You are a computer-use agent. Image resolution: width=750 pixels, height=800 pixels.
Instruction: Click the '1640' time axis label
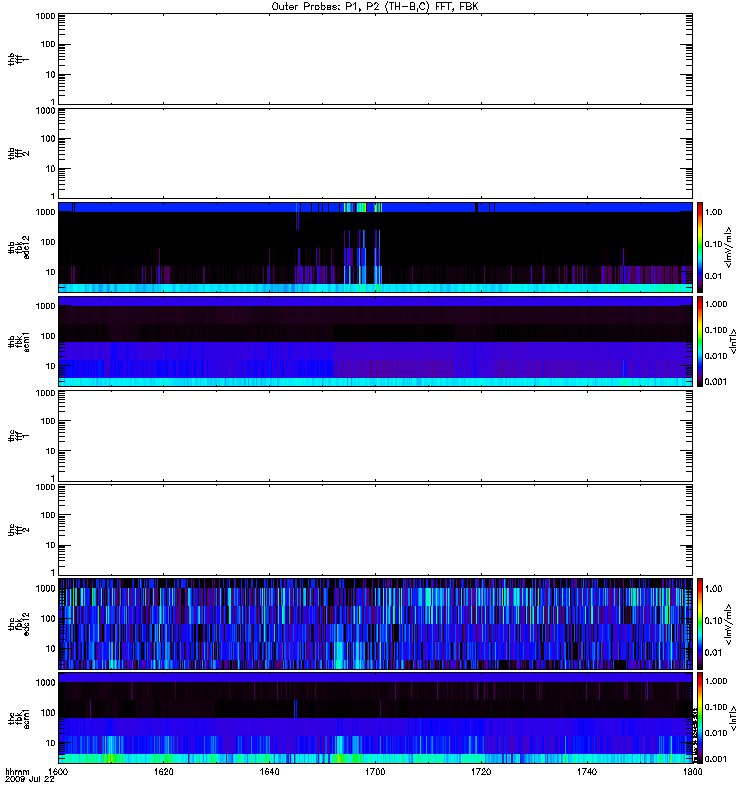[x=269, y=771]
